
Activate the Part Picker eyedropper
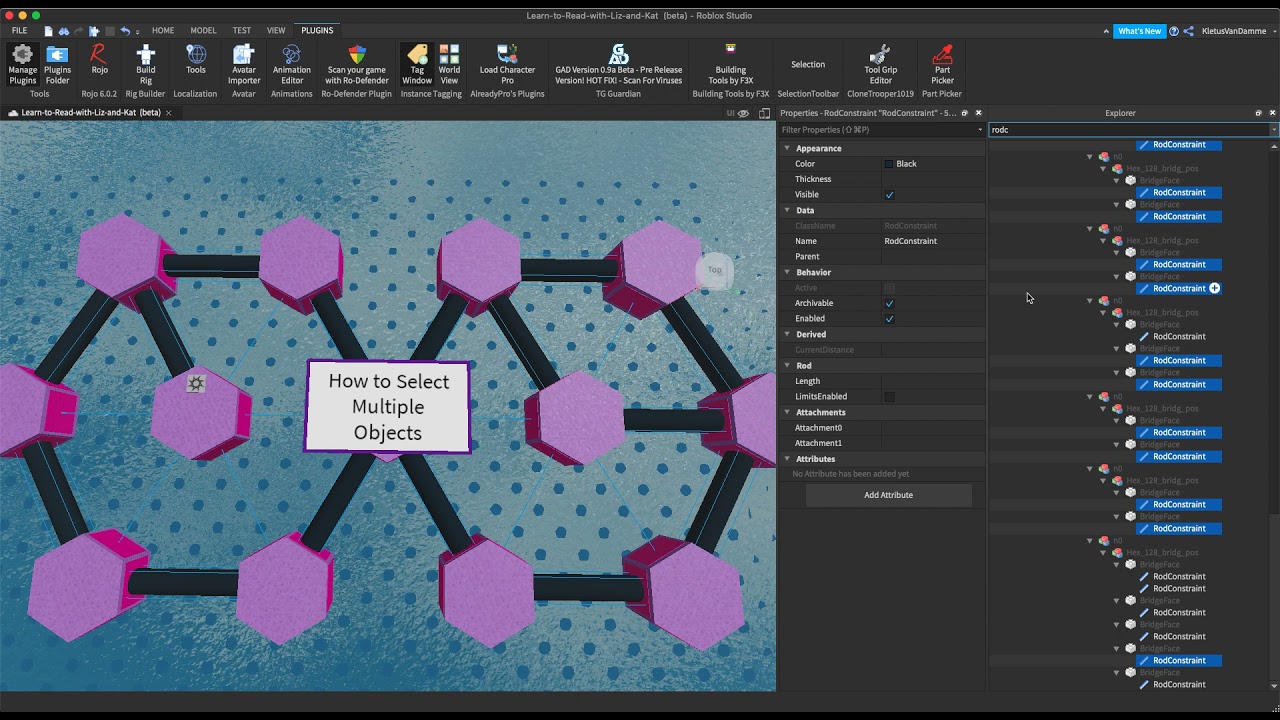click(x=942, y=64)
